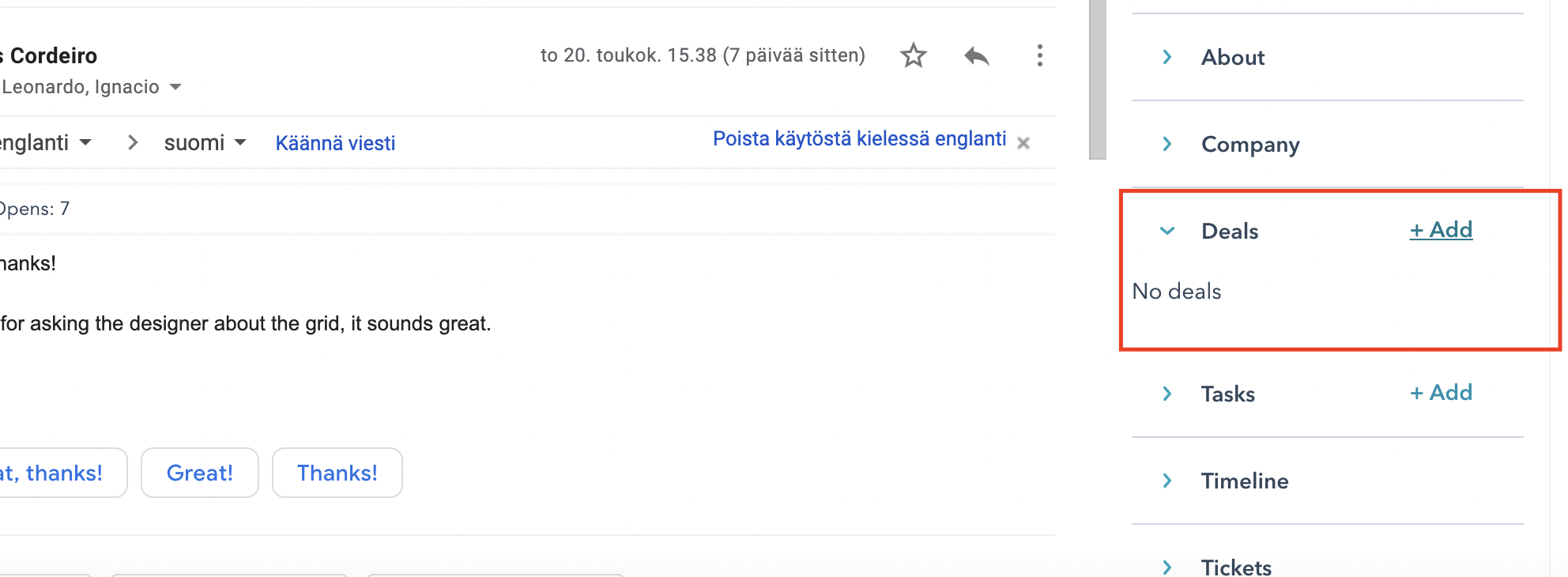This screenshot has width=1568, height=577.
Task: Expand the Tickets section chevron
Action: (1167, 567)
